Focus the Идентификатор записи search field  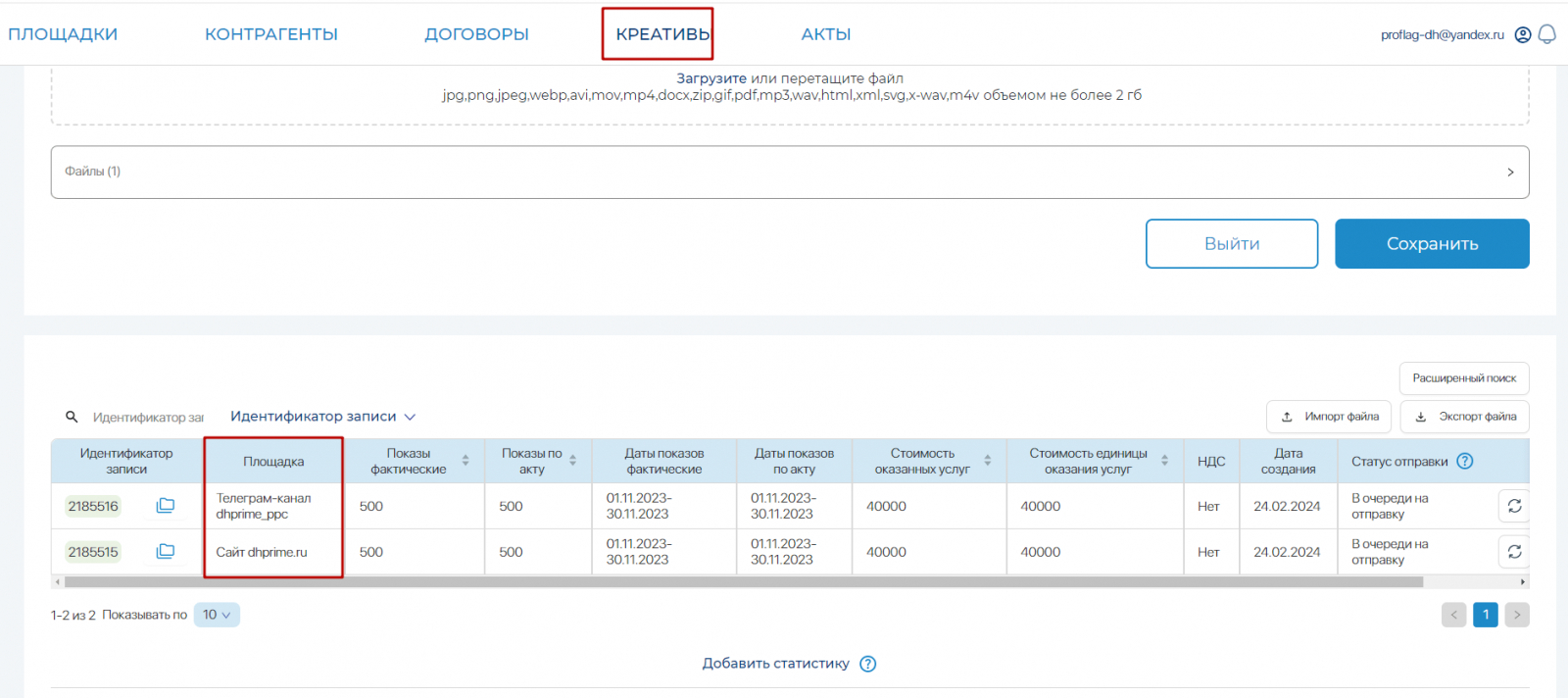coord(147,418)
